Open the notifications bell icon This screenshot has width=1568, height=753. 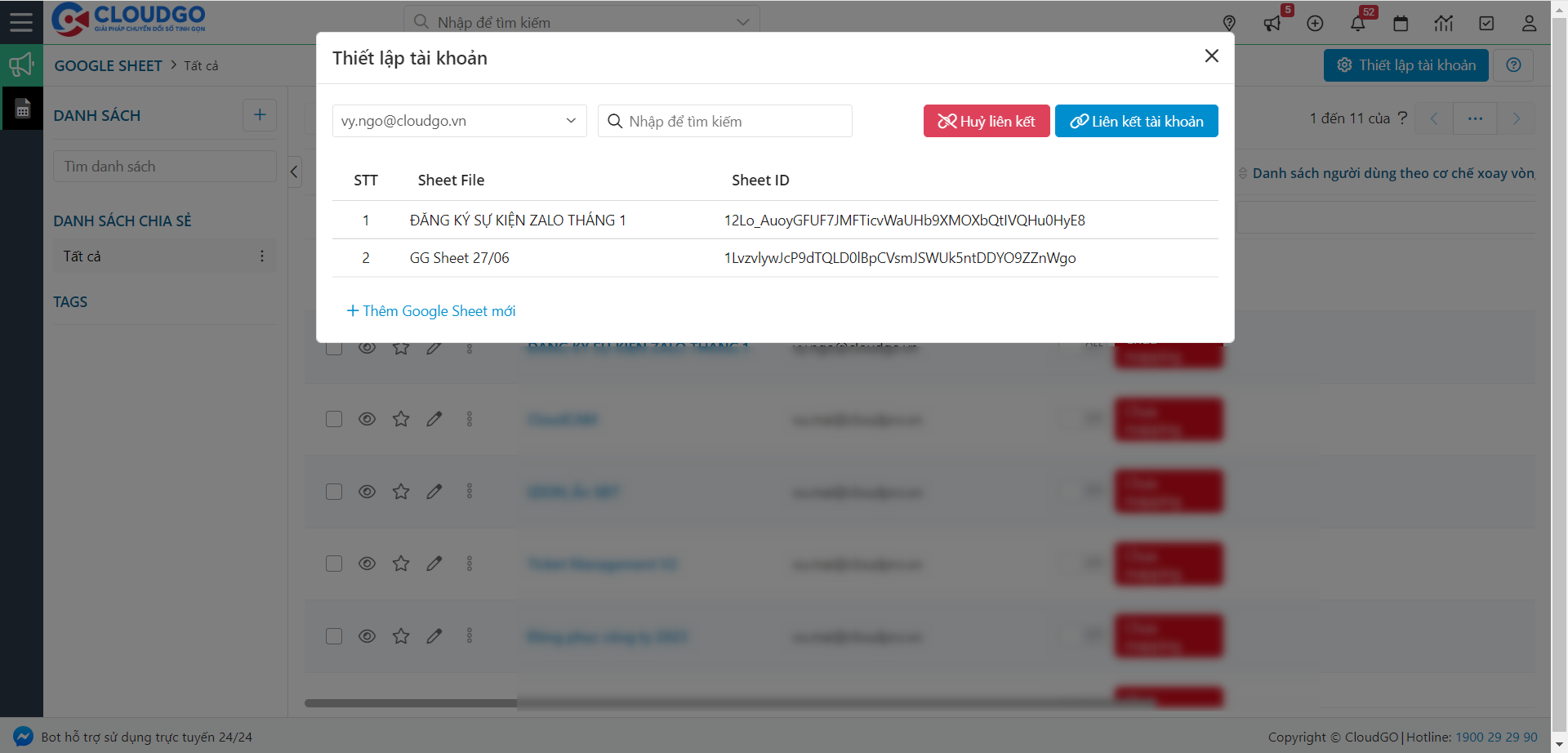(1357, 23)
